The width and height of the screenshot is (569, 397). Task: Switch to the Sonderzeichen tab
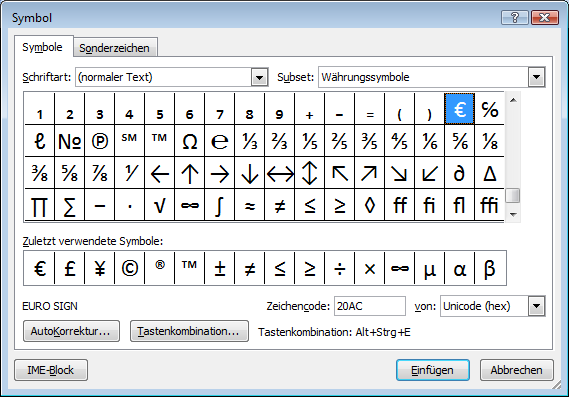(115, 48)
